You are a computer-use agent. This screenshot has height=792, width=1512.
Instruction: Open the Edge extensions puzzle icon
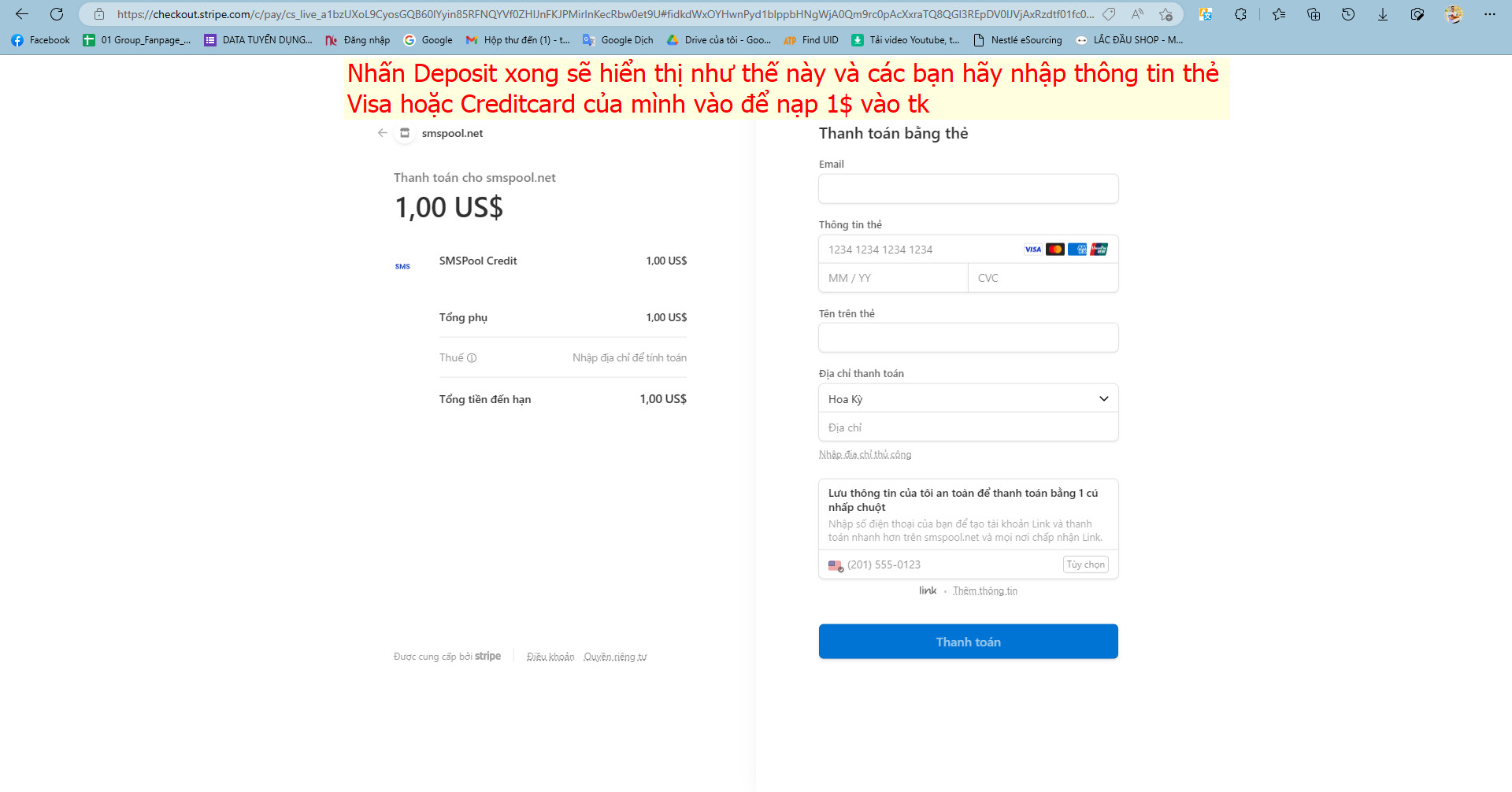pos(1240,14)
